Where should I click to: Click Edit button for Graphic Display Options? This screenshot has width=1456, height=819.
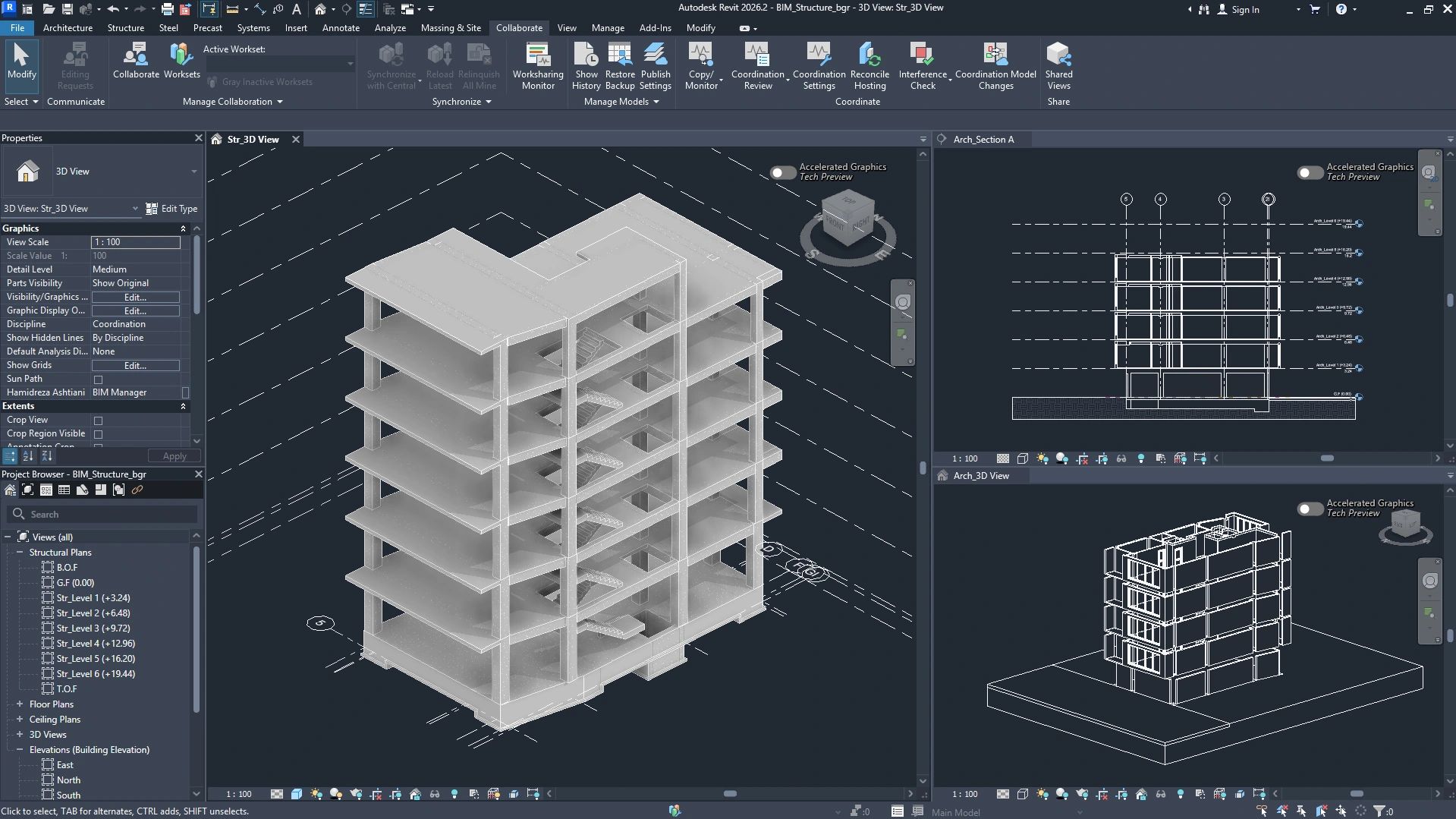135,311
